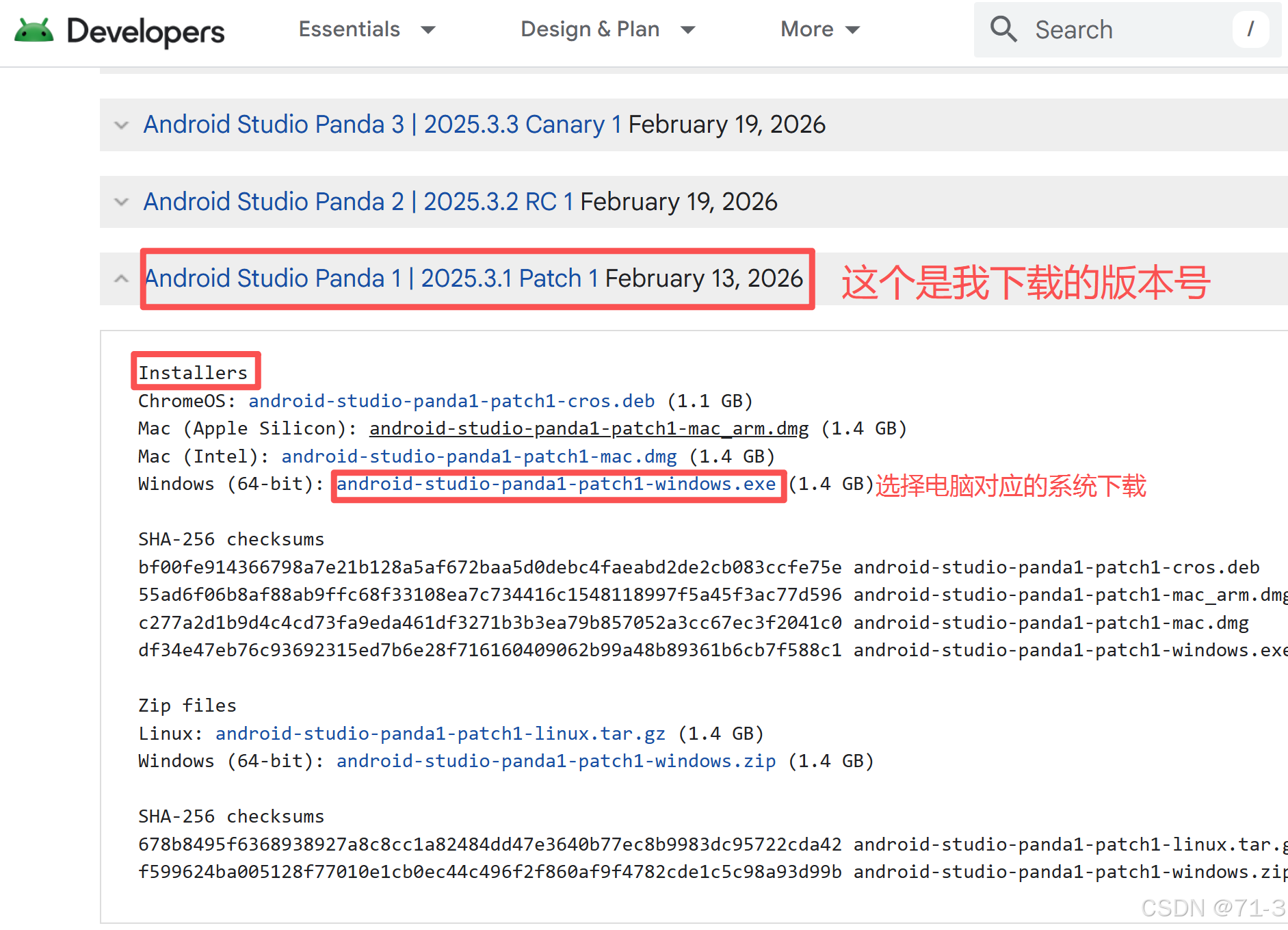Expand the Panda 3 Canary 1 chevron

[x=121, y=125]
